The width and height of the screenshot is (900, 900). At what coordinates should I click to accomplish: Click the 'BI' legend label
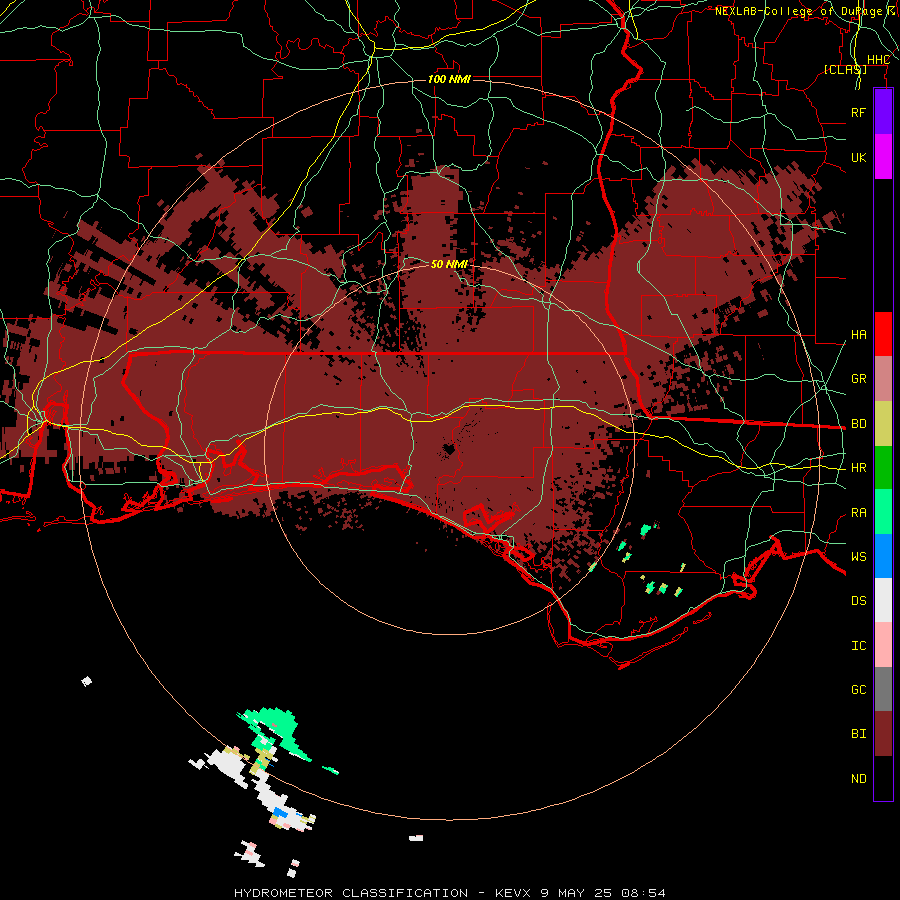(x=858, y=734)
